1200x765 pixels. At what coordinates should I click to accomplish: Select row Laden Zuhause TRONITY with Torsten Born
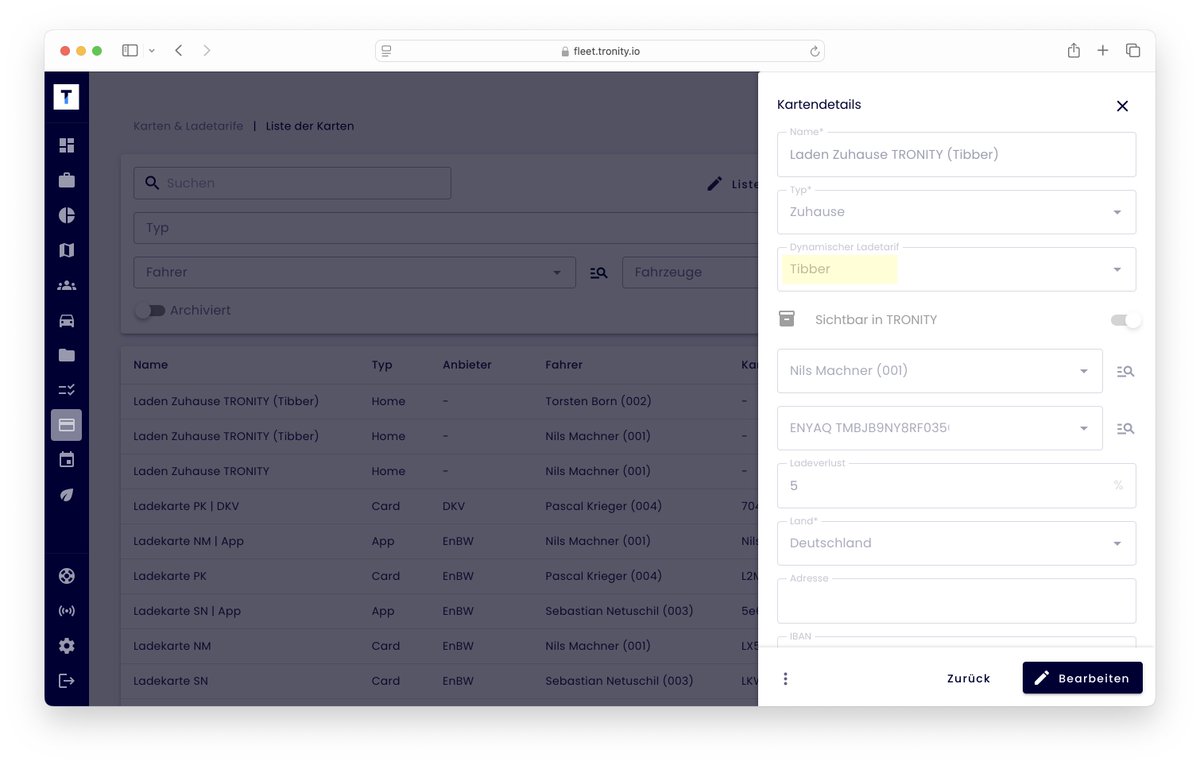click(440, 401)
